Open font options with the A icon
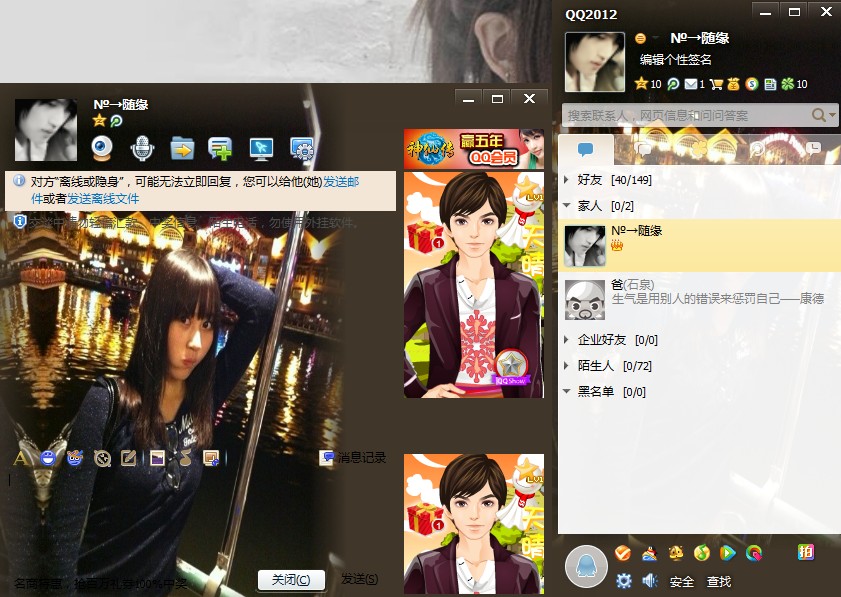Image resolution: width=841 pixels, height=597 pixels. [x=20, y=458]
